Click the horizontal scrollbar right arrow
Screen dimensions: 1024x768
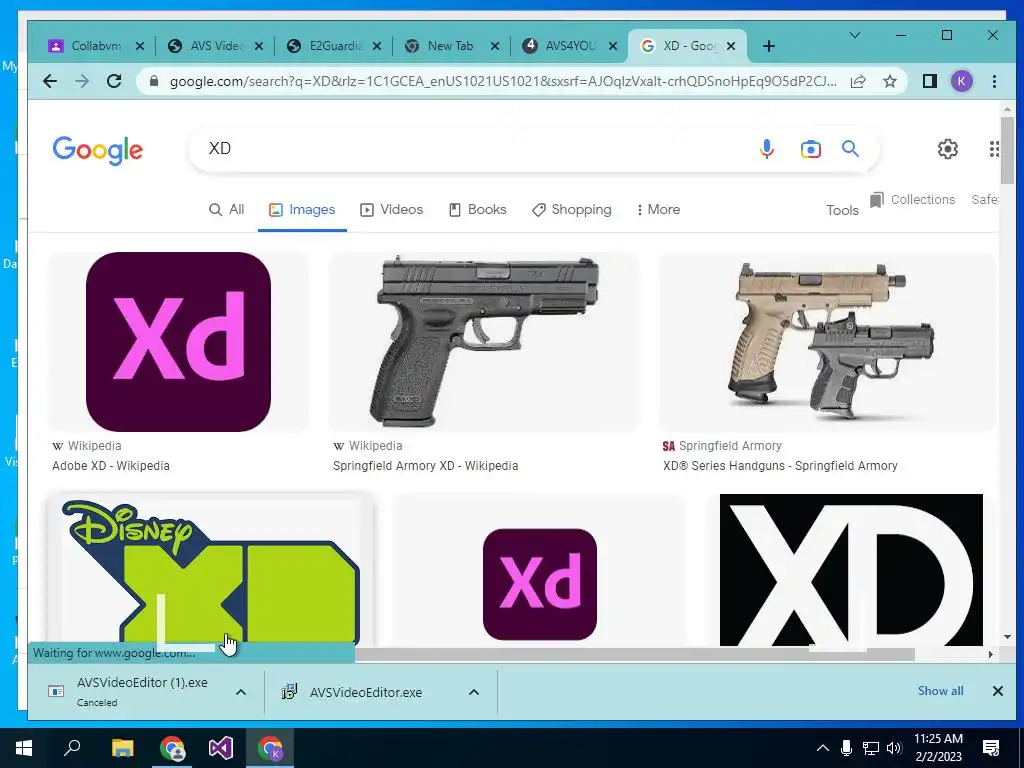click(x=991, y=654)
